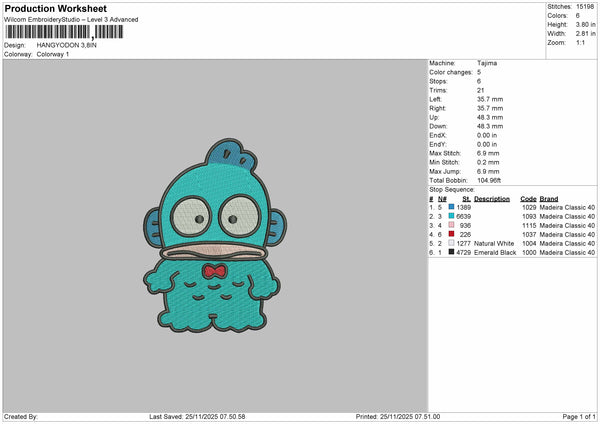The width and height of the screenshot is (600, 424).
Task: Select the red thread swatch for code 1037
Action: click(452, 234)
